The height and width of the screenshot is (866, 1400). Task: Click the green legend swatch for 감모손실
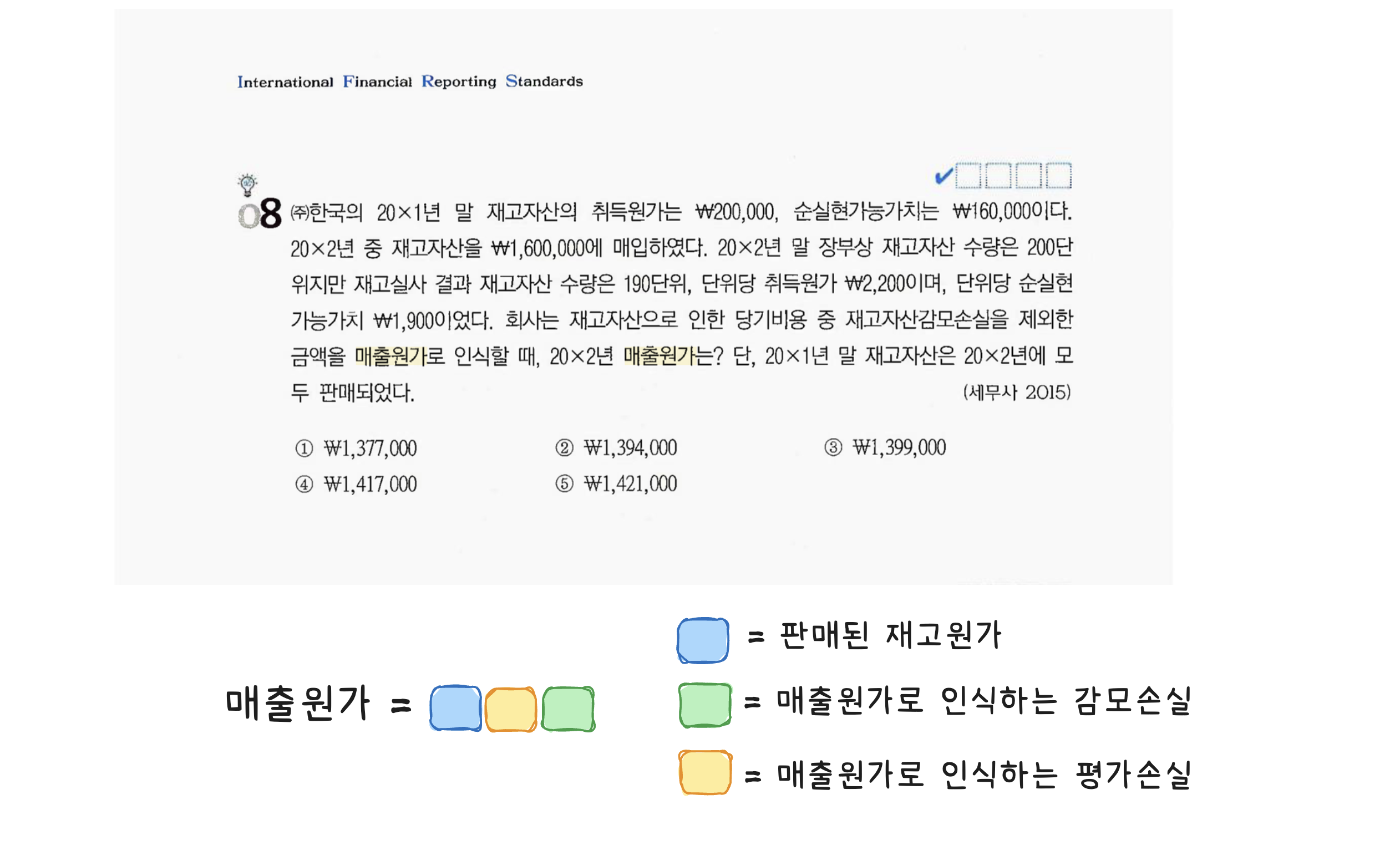click(704, 705)
